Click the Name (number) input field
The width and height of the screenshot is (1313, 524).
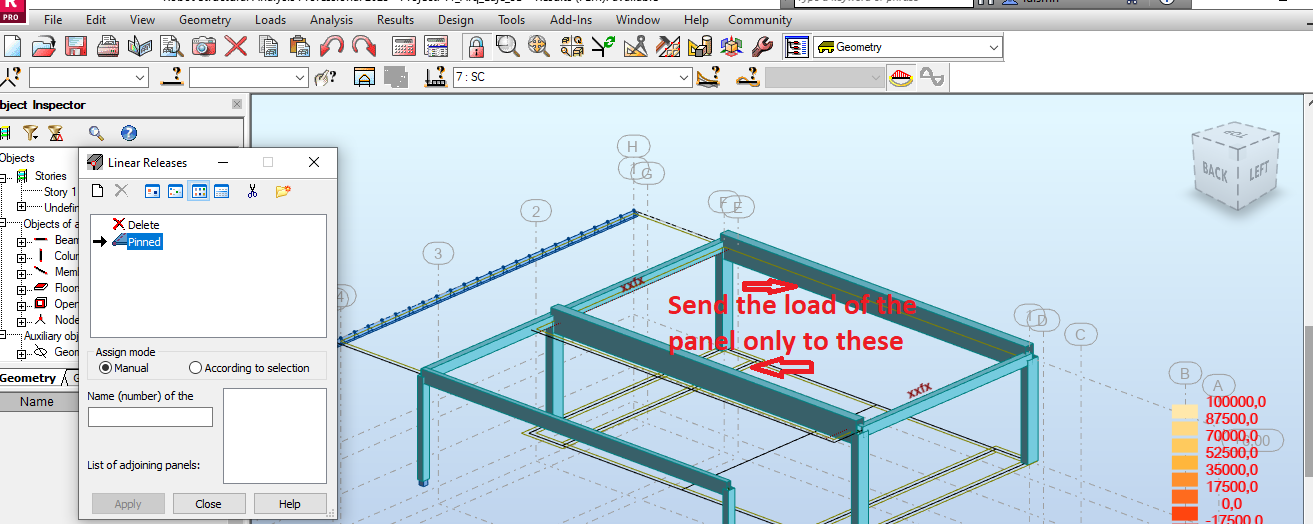point(150,417)
